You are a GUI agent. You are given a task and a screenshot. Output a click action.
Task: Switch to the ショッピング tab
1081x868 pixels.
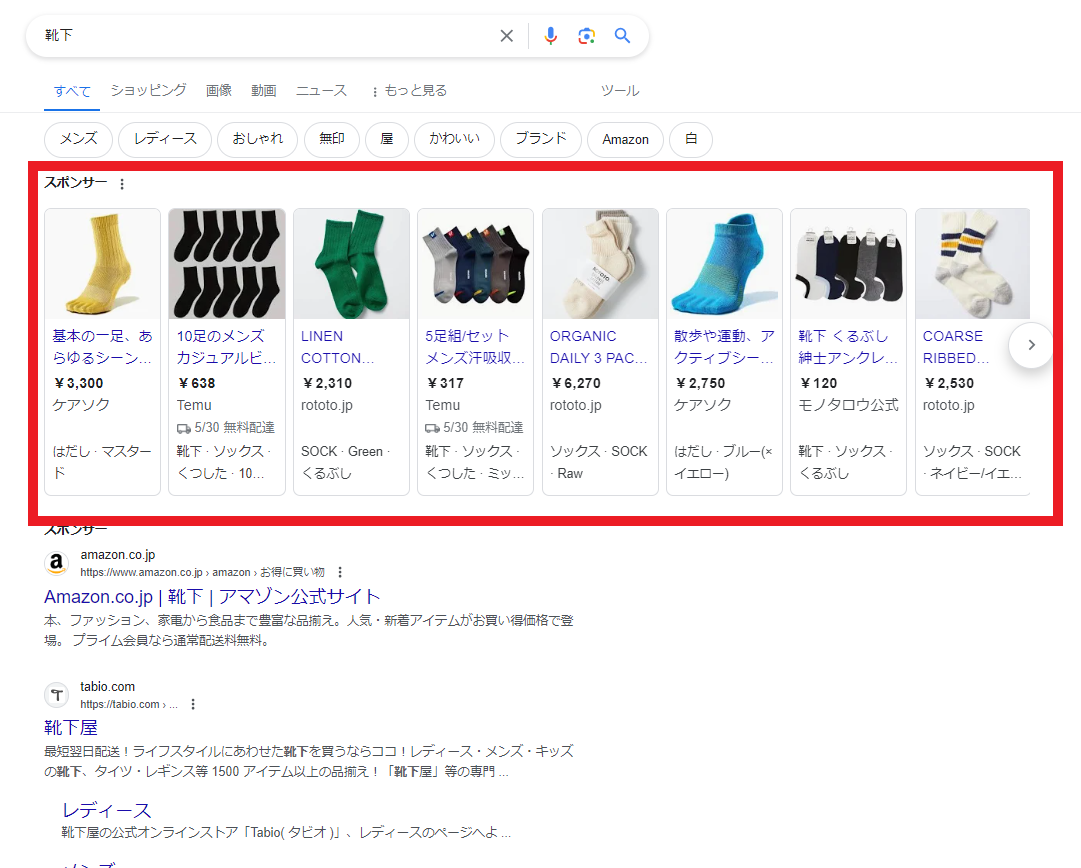pyautogui.click(x=148, y=90)
